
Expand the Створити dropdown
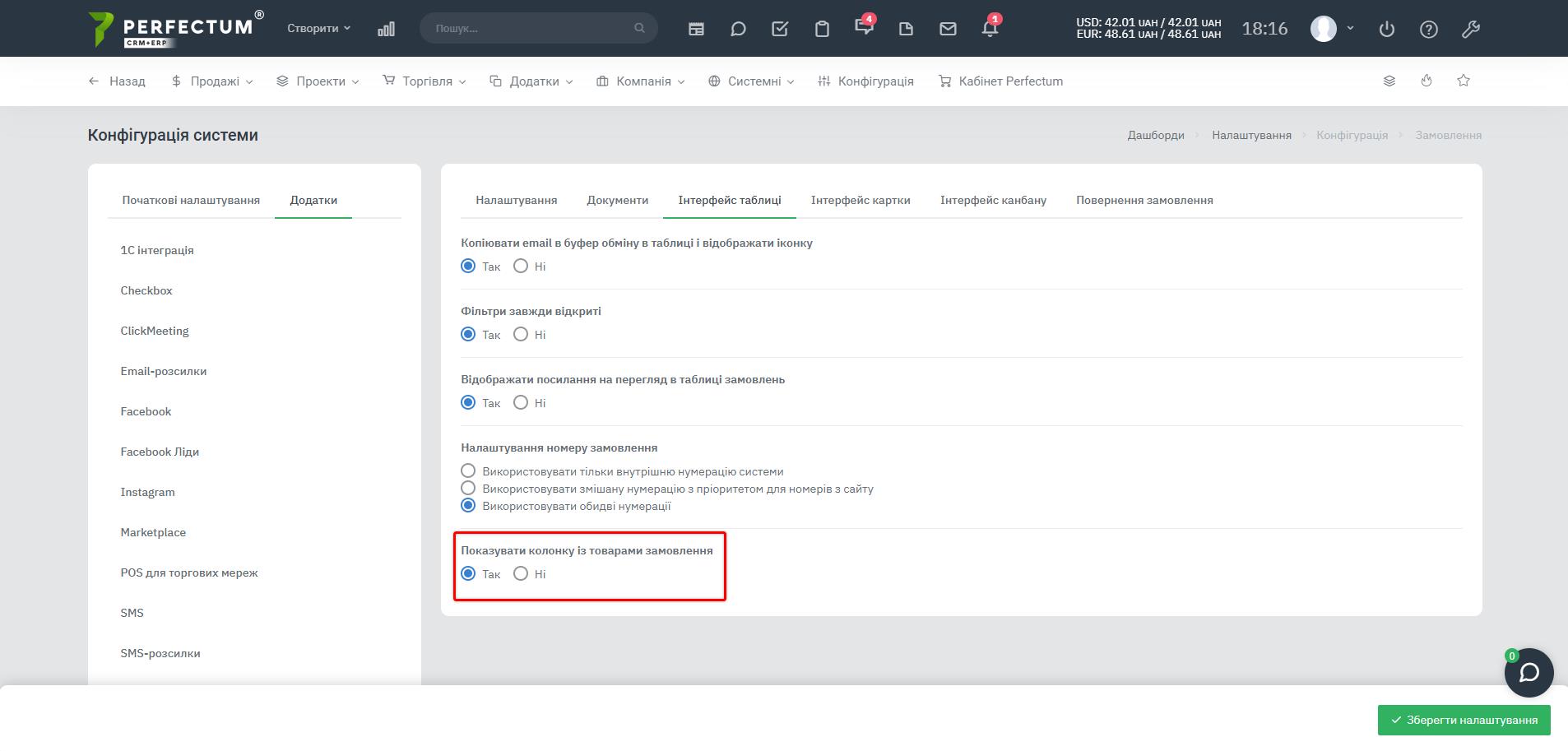click(318, 28)
